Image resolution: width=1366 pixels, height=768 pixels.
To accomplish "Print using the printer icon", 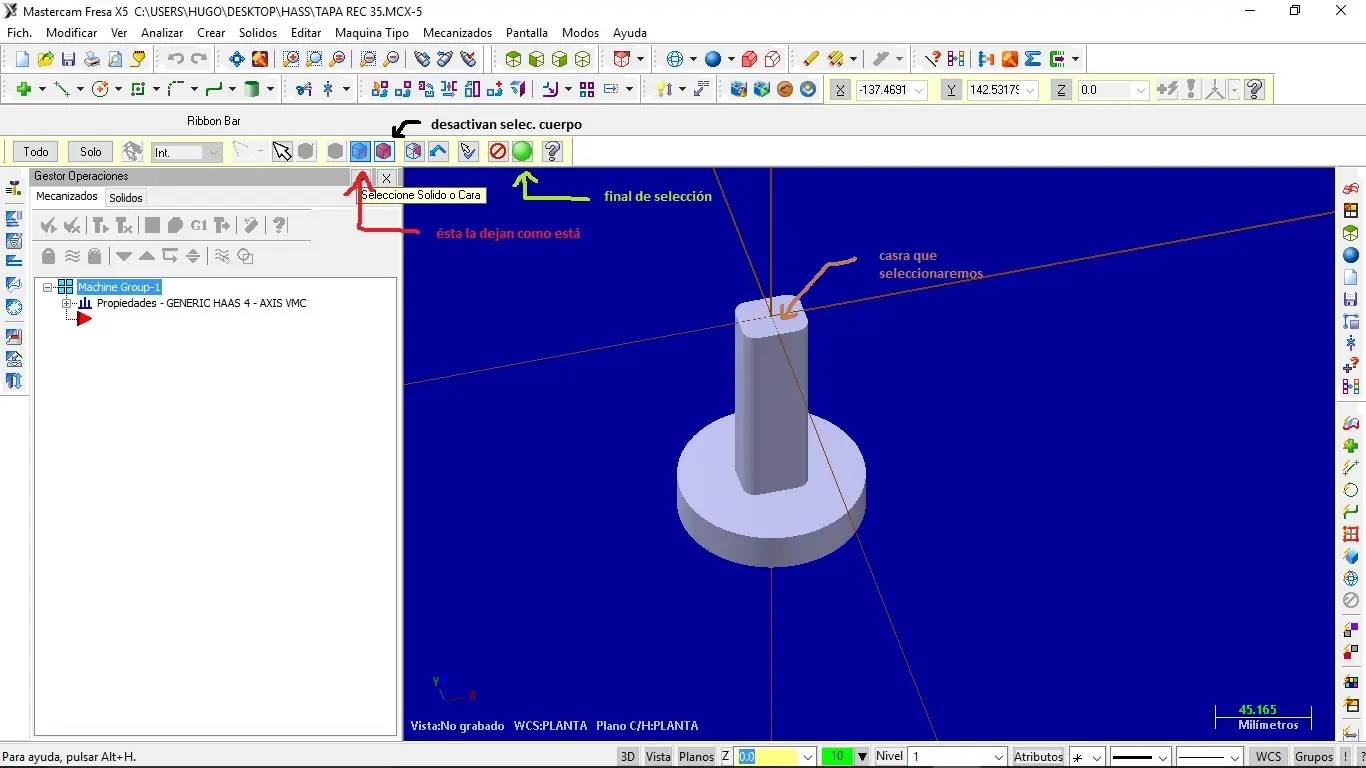I will tap(91, 59).
